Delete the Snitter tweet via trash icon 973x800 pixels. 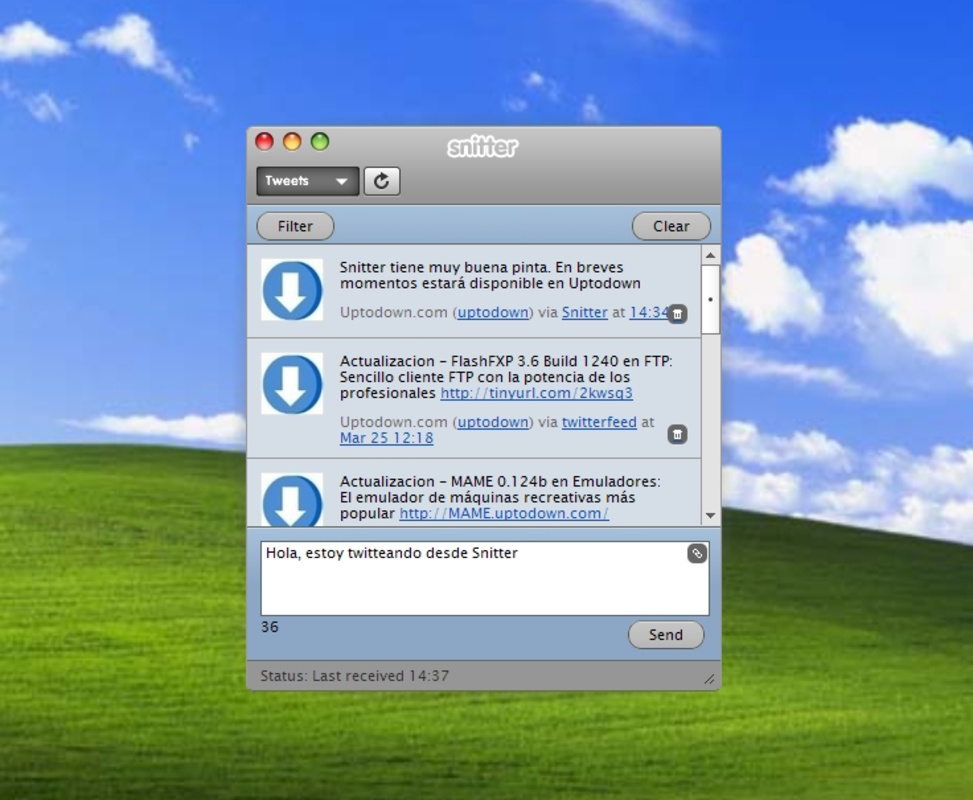(x=677, y=314)
